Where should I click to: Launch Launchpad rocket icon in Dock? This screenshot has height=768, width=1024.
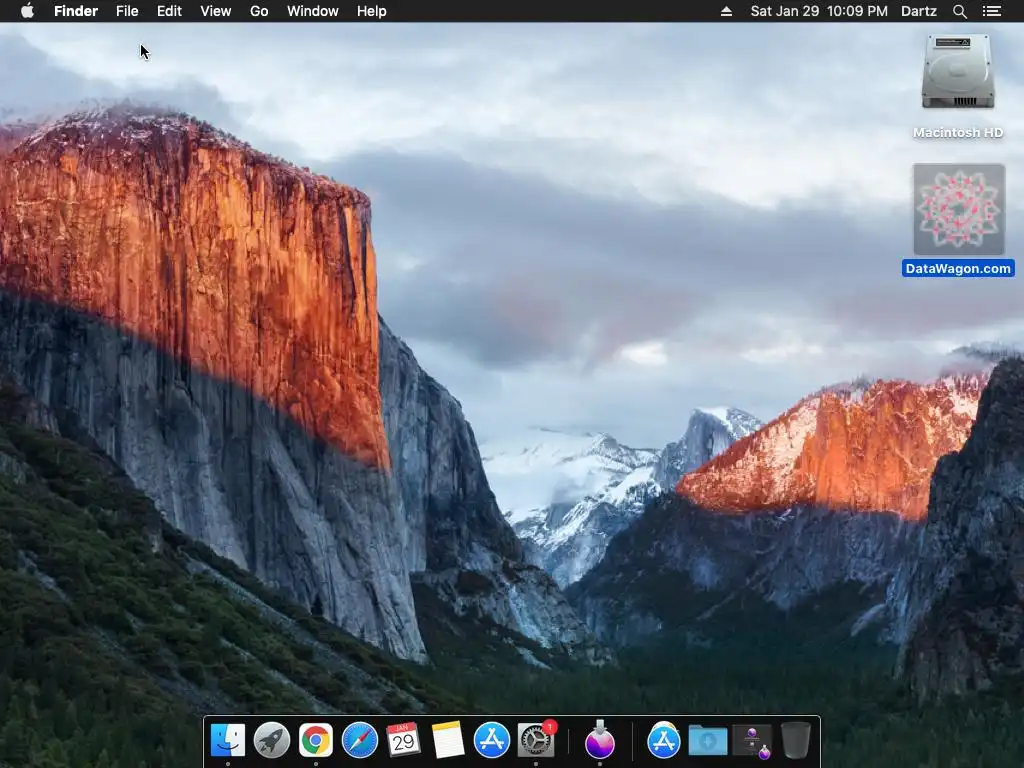click(x=272, y=740)
